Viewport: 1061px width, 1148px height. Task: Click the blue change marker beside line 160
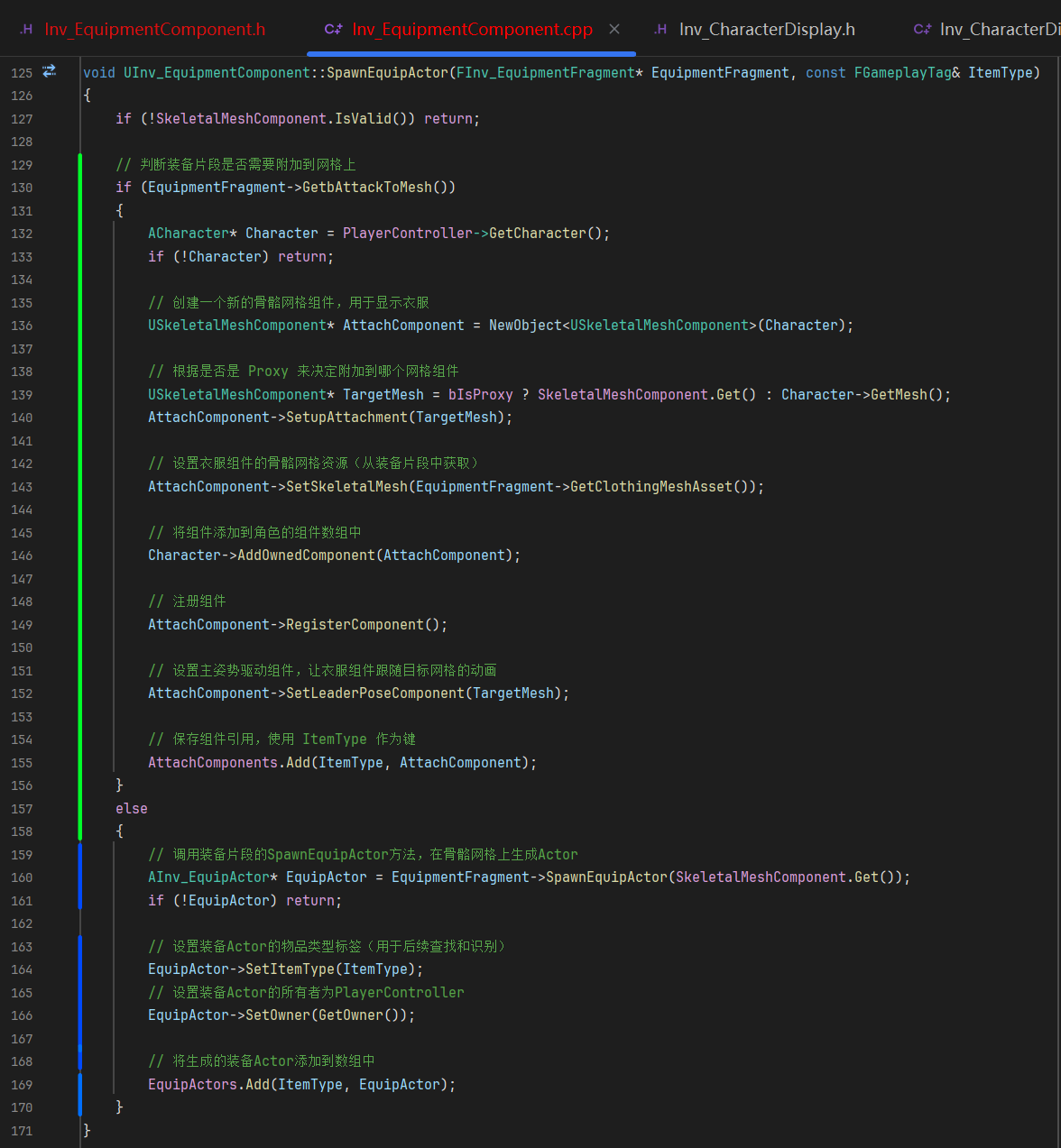pos(80,877)
